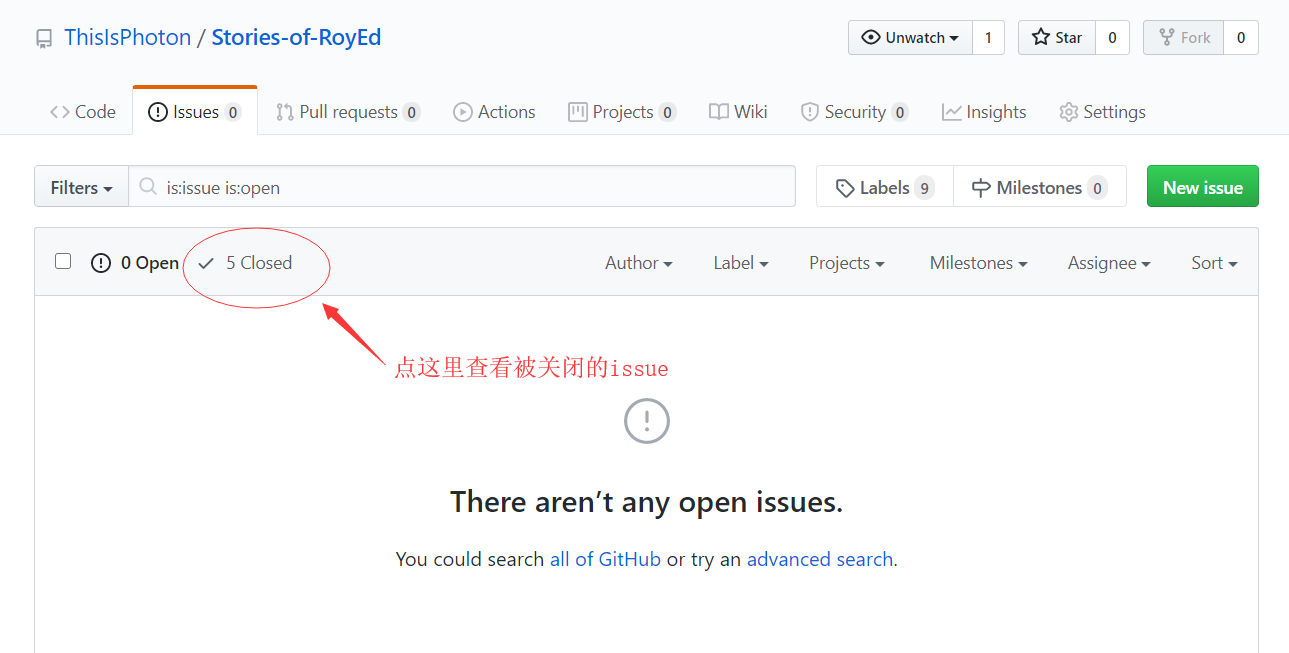This screenshot has width=1289, height=653.
Task: Click the checkmark icon beside 5 Closed
Action: pyautogui.click(x=206, y=263)
